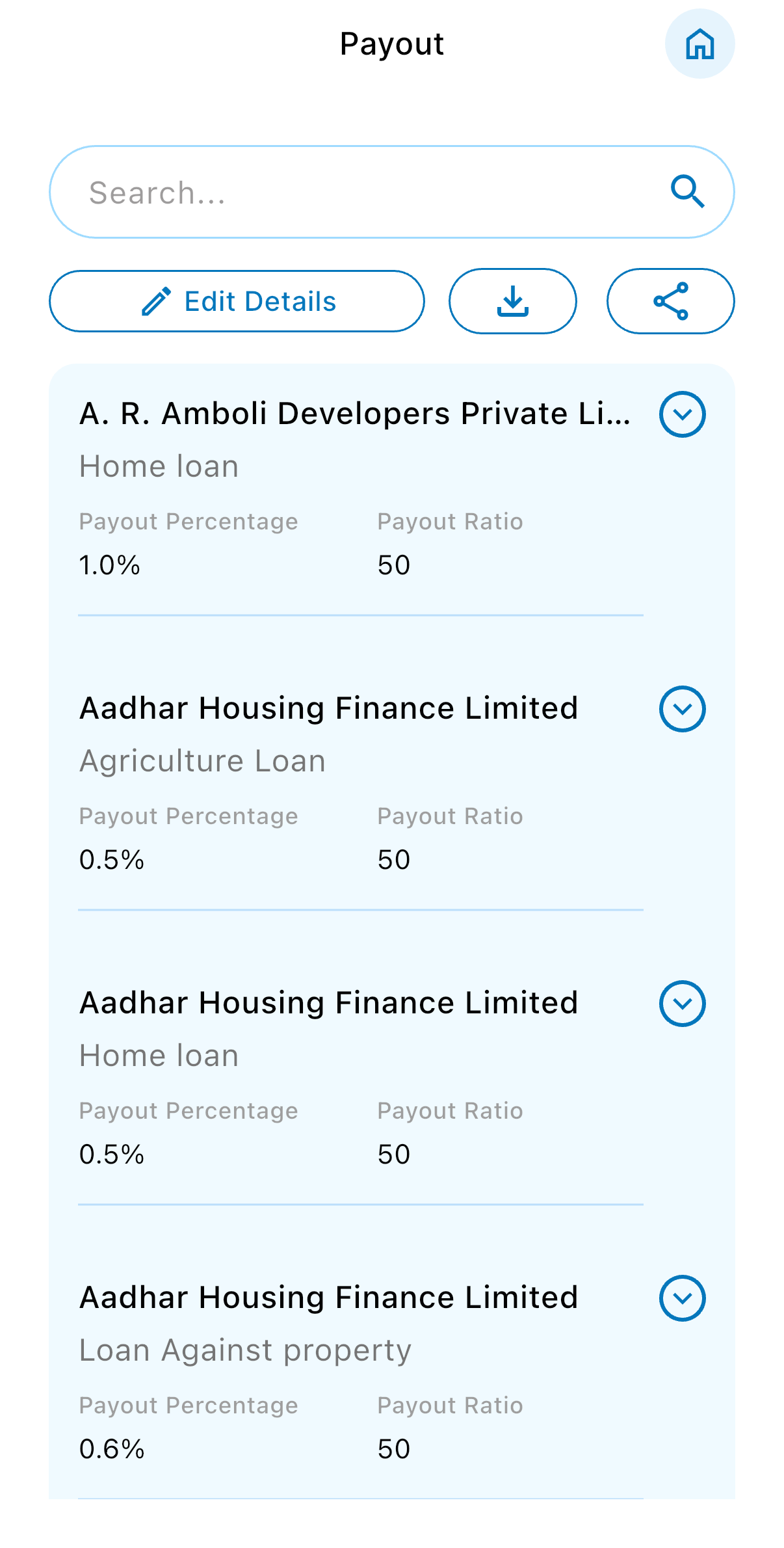This screenshot has height=1548, width=784.
Task: Expand Aadhar Housing Loan Against property entry
Action: point(682,1298)
